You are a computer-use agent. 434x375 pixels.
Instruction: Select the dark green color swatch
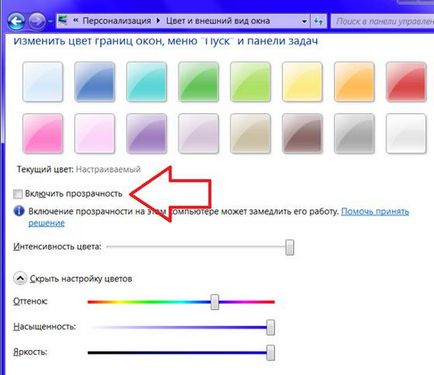(199, 82)
